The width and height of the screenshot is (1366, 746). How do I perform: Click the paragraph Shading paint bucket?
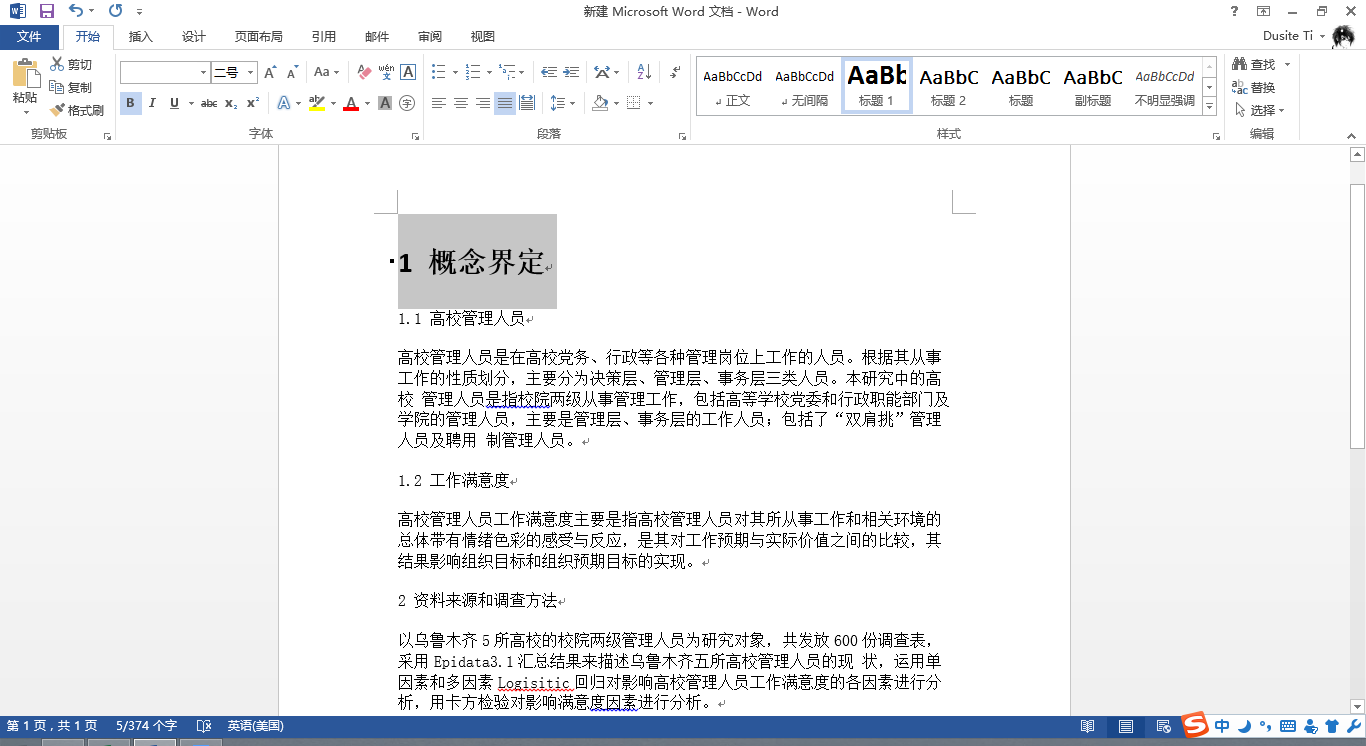tap(600, 103)
